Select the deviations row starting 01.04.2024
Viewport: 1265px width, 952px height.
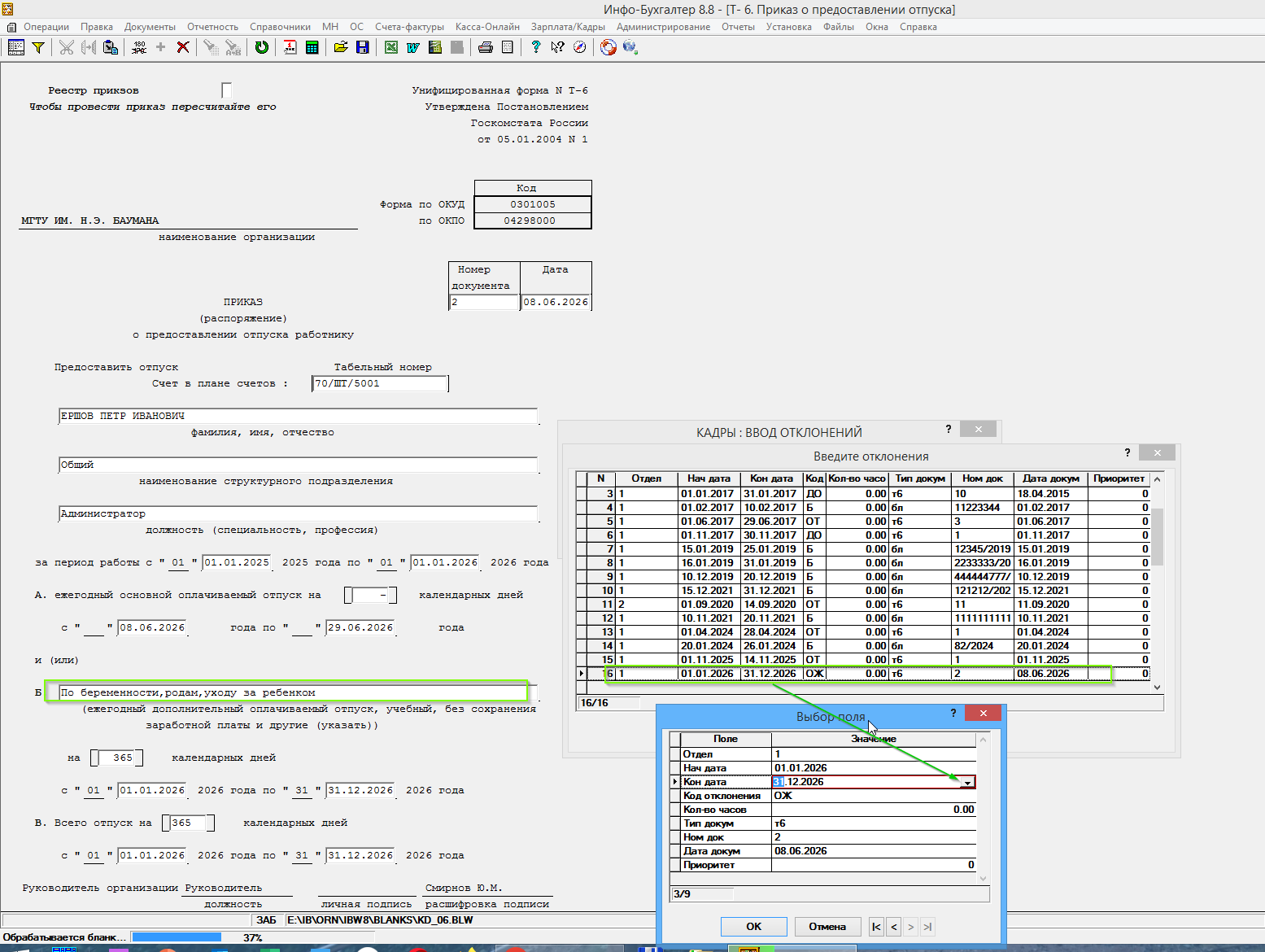pyautogui.click(x=863, y=632)
